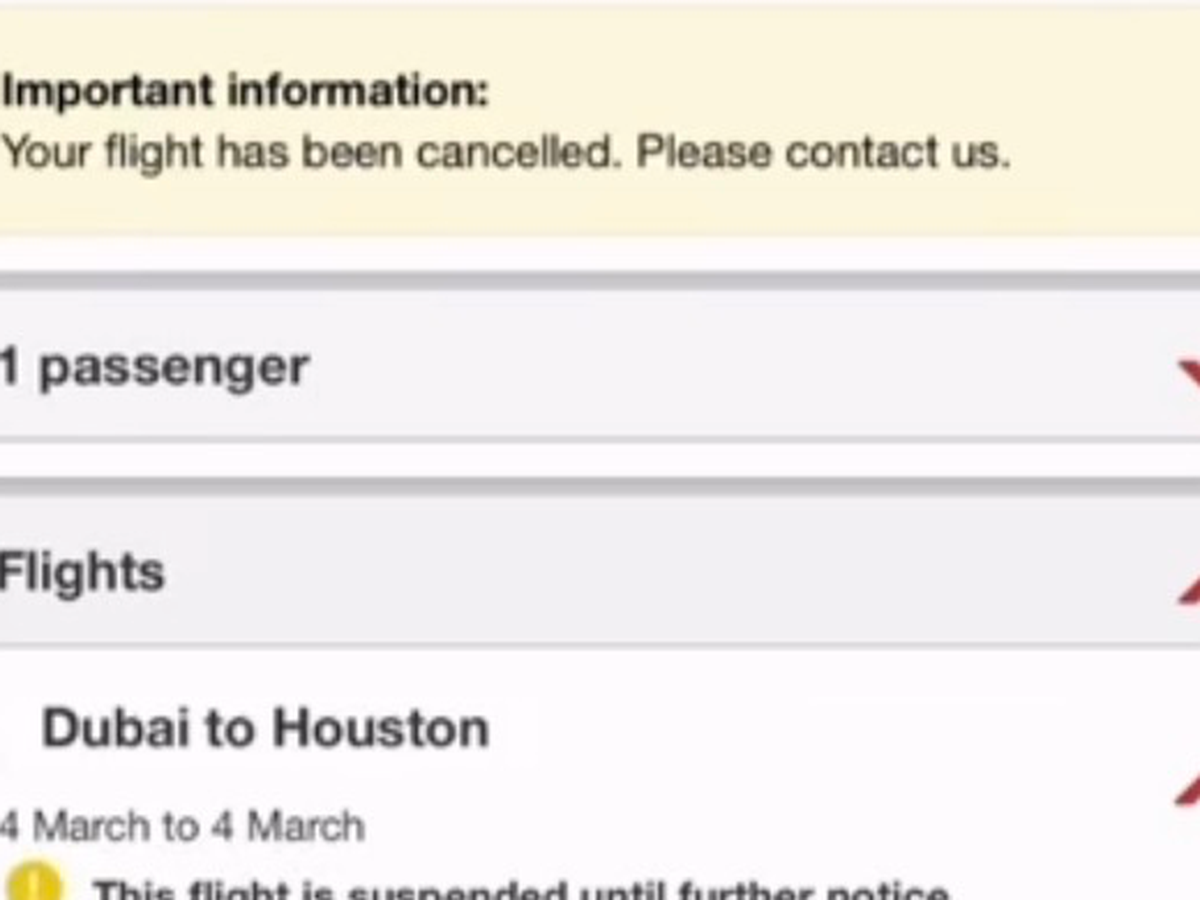Image resolution: width=1200 pixels, height=900 pixels.
Task: Click the "Important information:" heading
Action: tap(245, 91)
